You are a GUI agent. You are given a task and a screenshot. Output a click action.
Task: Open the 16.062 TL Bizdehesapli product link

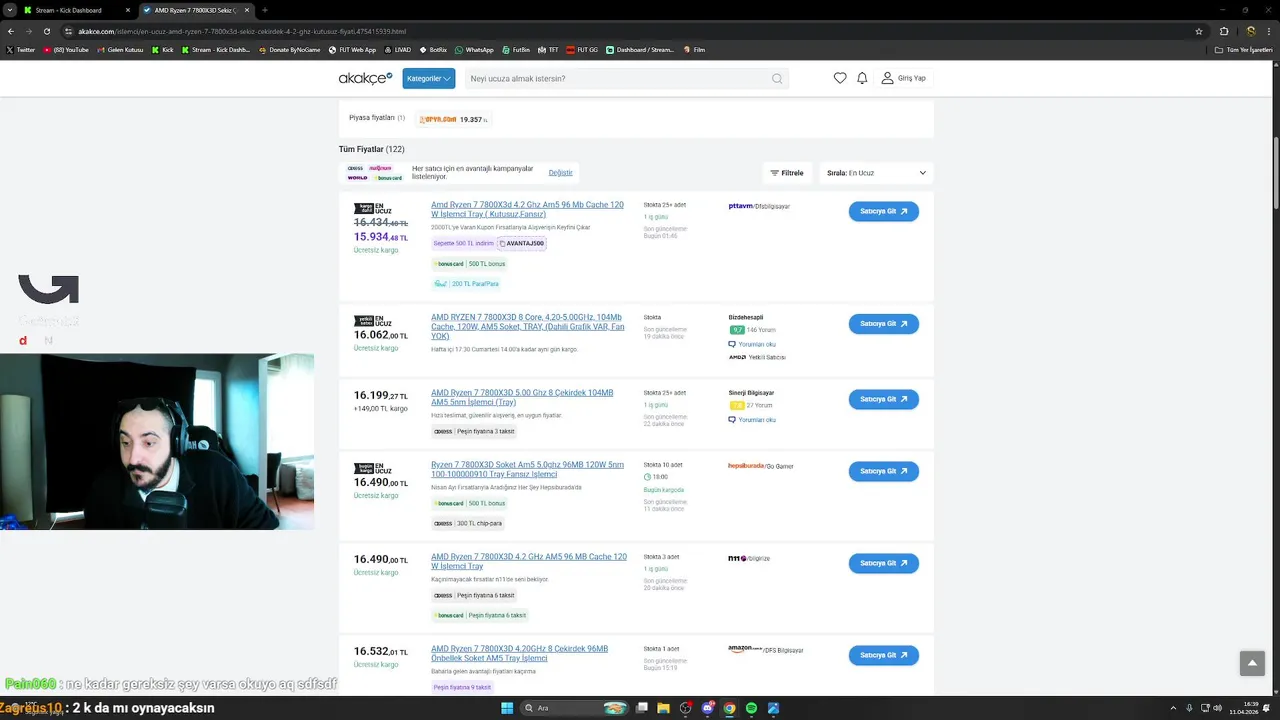(528, 326)
